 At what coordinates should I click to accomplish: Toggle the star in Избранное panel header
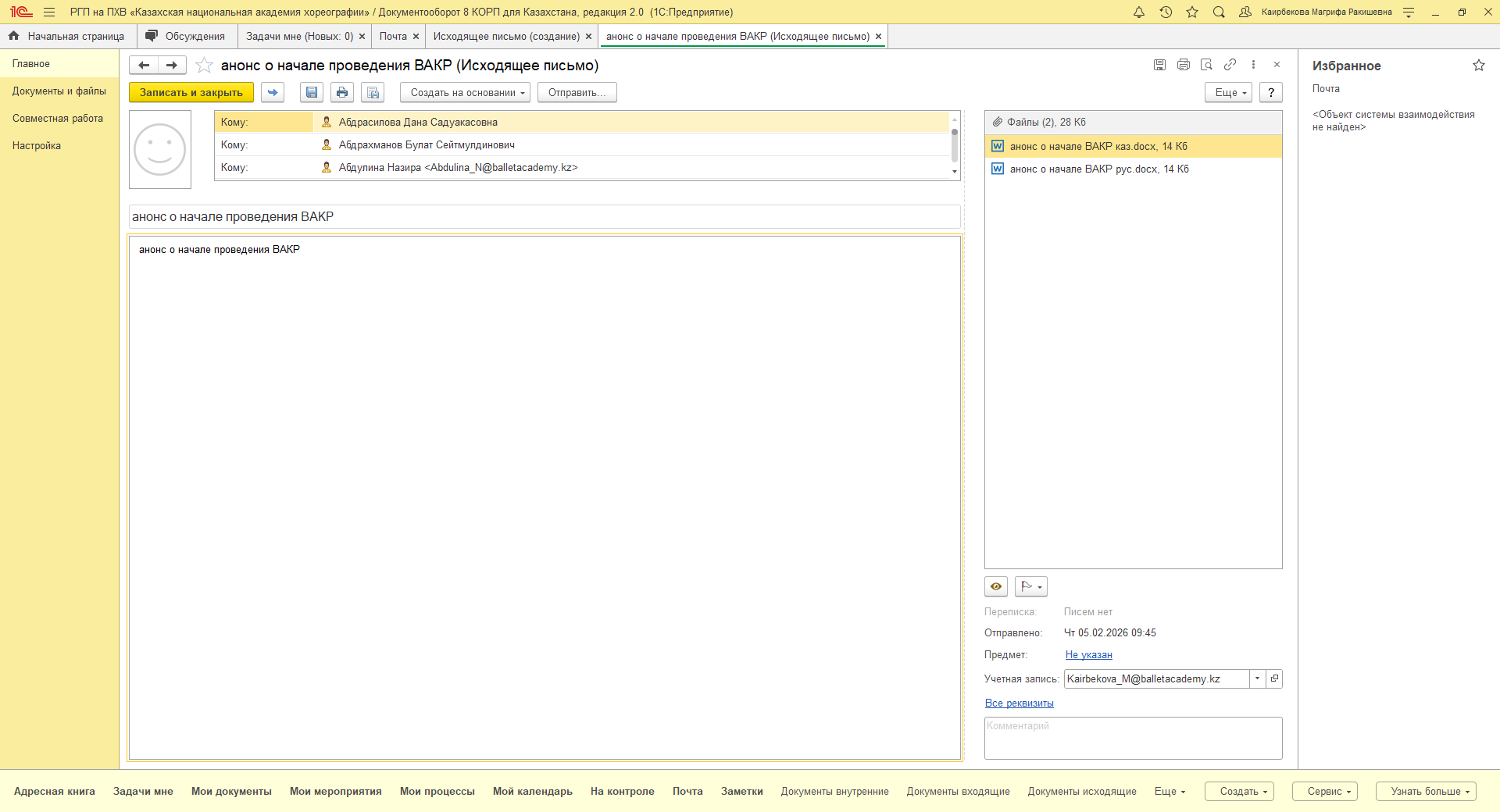[x=1478, y=66]
